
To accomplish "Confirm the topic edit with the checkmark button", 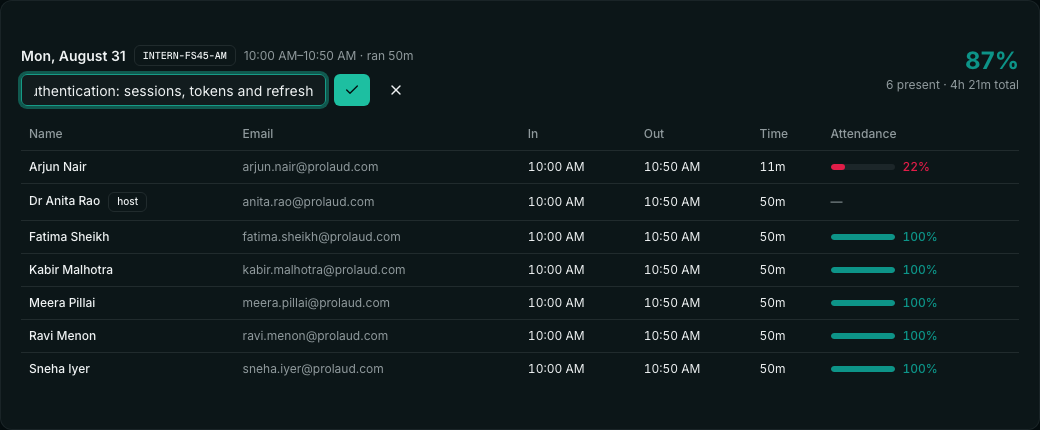I will coord(352,90).
